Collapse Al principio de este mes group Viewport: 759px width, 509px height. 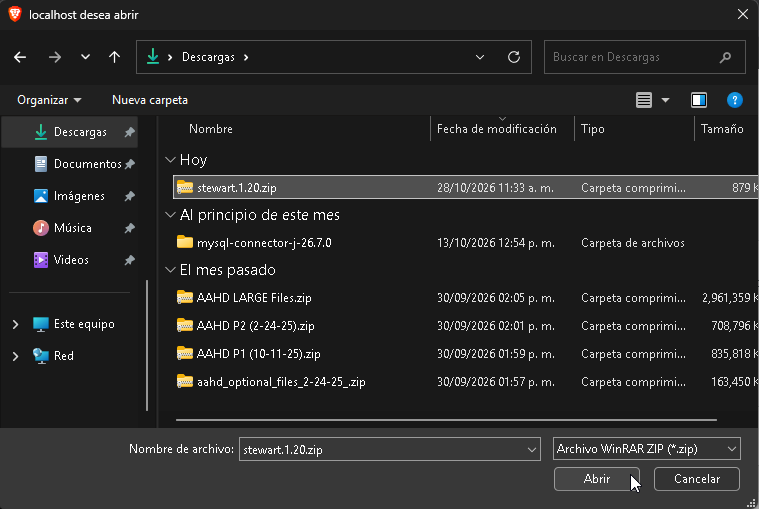[170, 215]
